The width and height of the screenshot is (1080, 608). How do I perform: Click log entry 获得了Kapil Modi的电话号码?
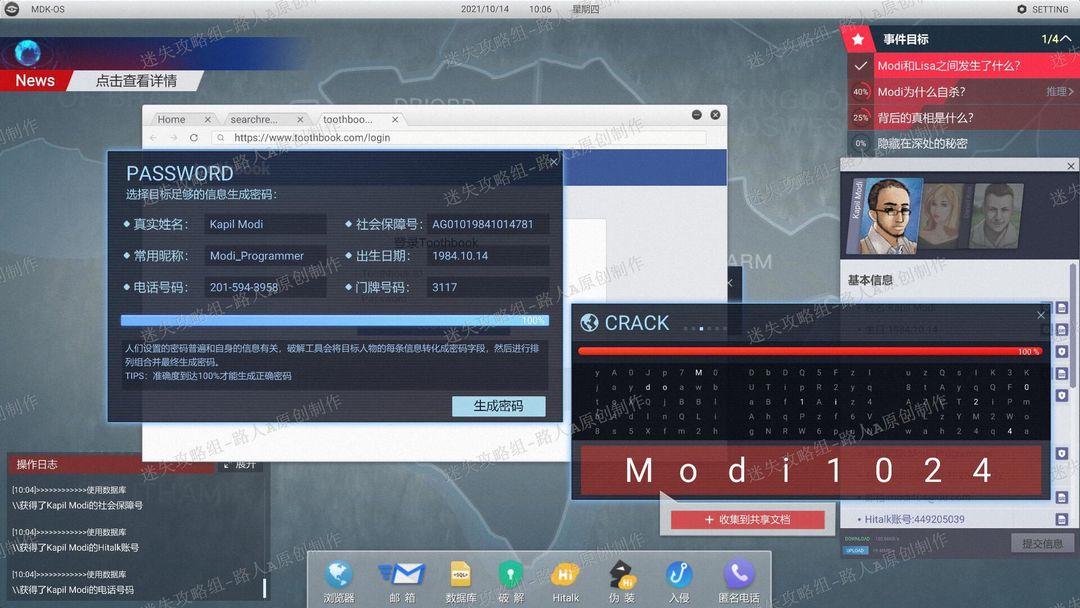[72, 590]
